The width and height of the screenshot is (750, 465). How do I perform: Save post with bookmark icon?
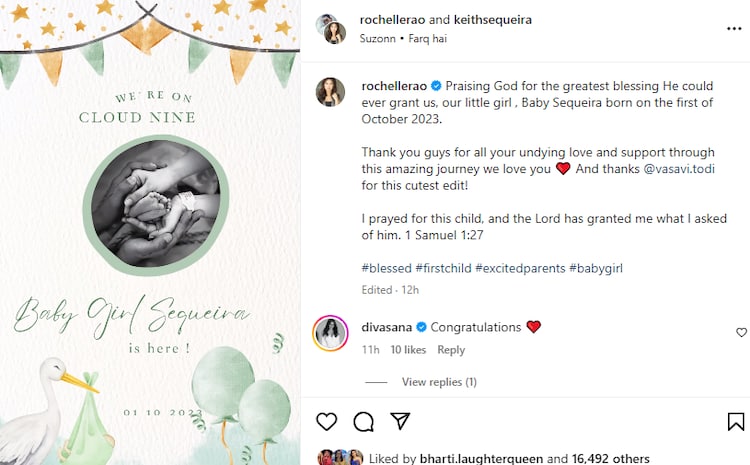735,421
